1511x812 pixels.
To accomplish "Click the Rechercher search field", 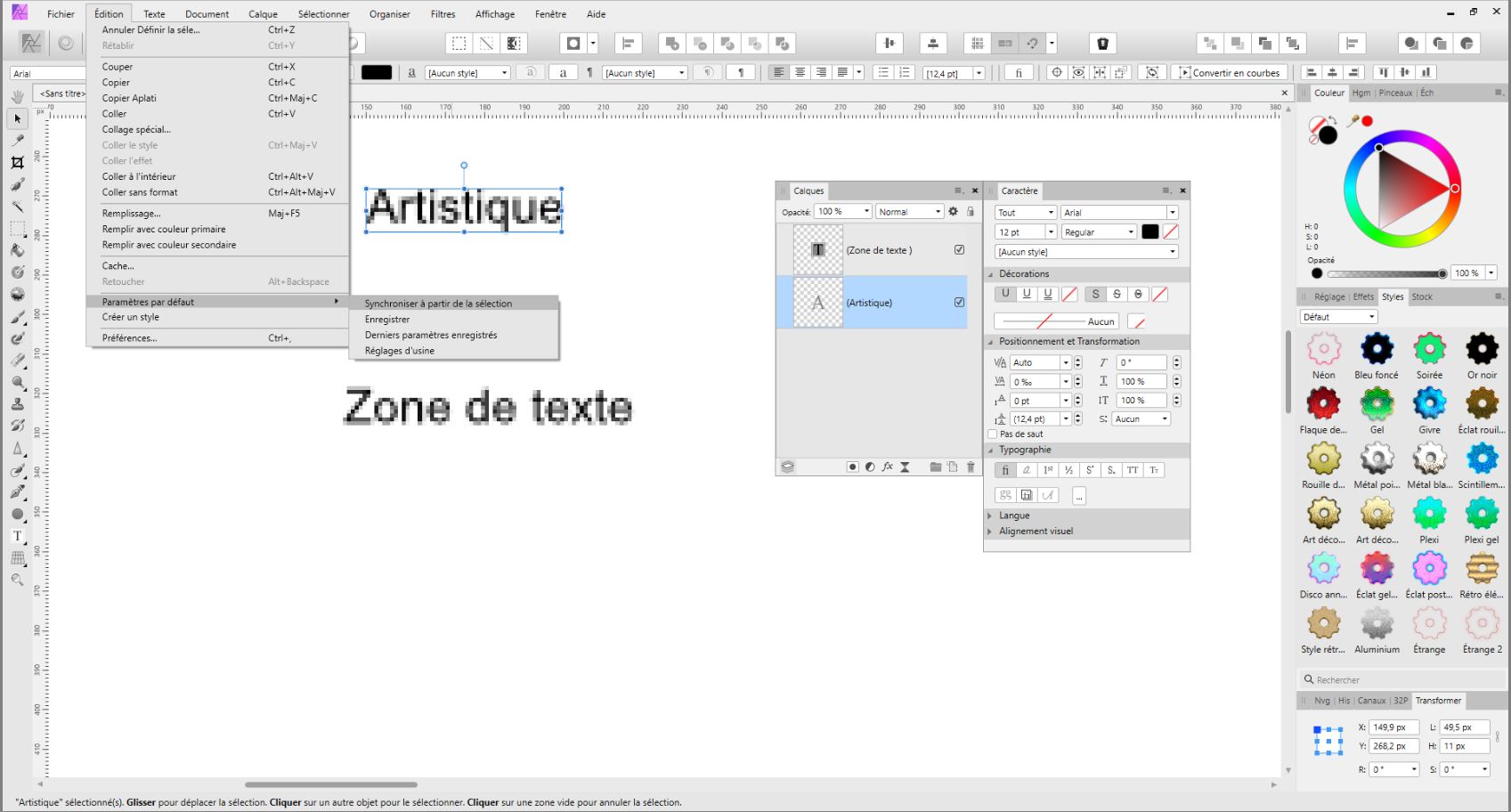I will click(1401, 679).
